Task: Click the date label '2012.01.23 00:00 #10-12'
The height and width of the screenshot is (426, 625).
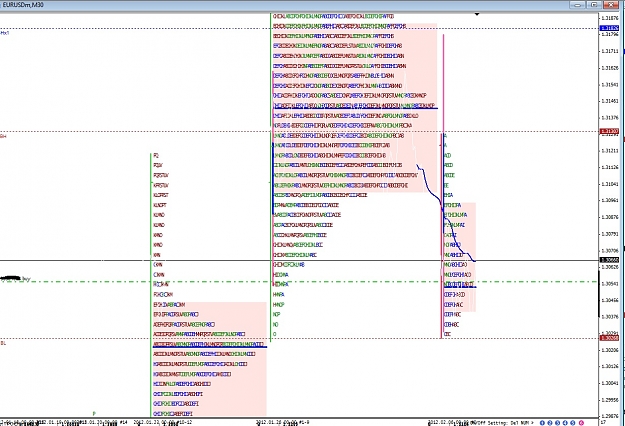Action: [x=163, y=422]
